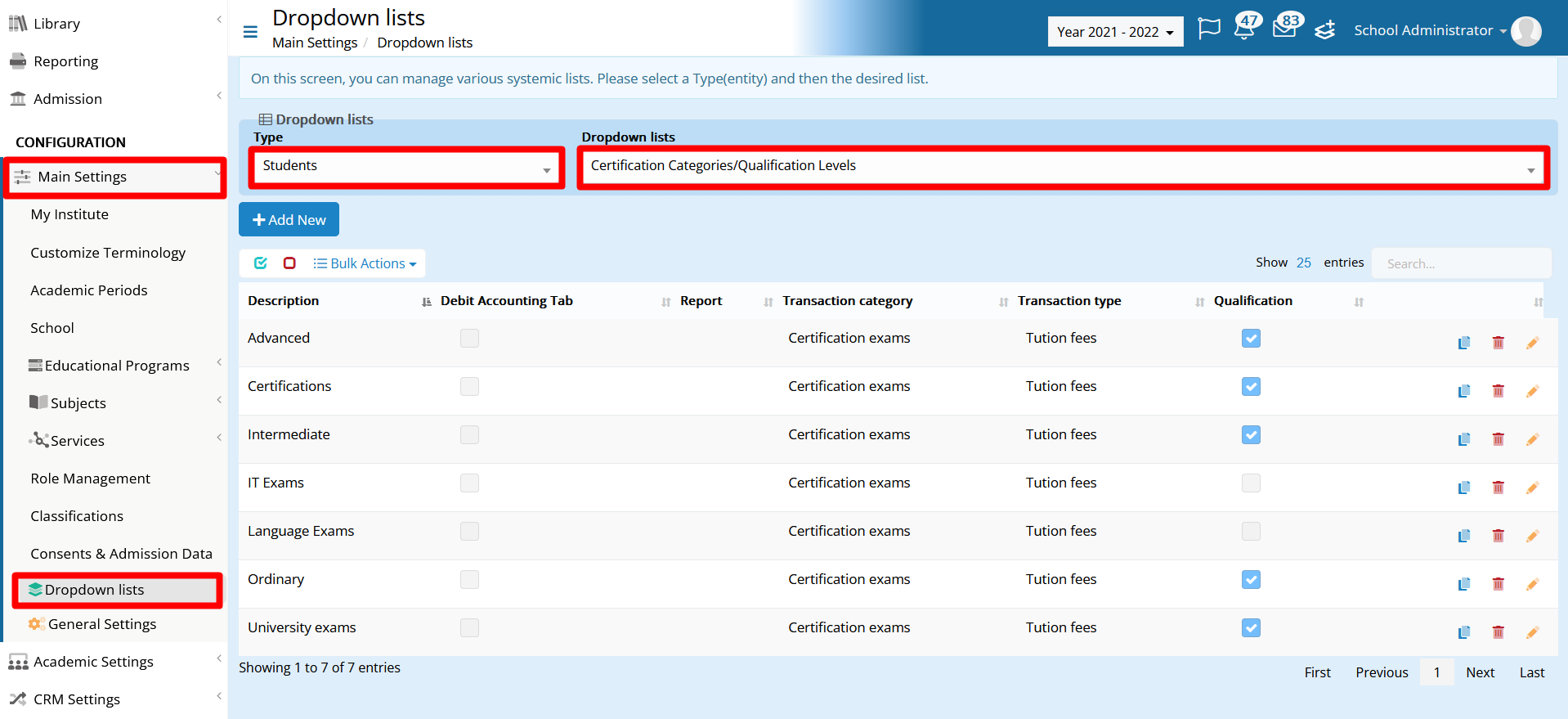Delete the Language Exams row
Viewport: 1568px width, 719px height.
click(1498, 536)
